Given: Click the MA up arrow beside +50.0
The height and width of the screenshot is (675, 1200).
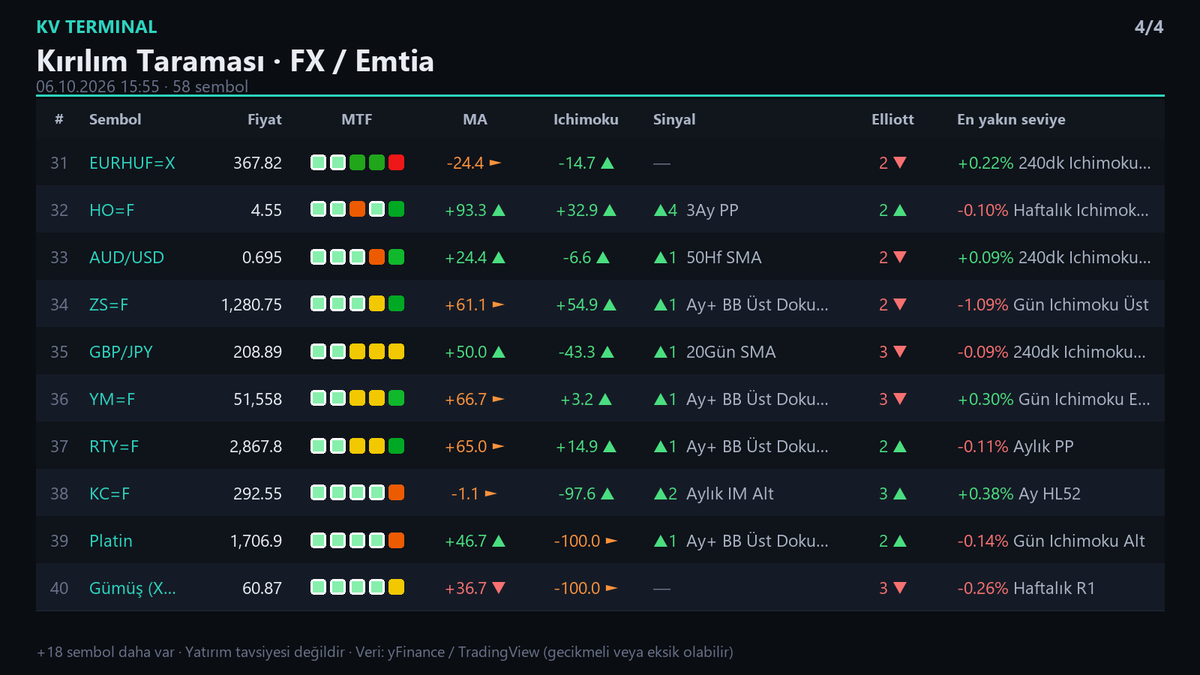Looking at the screenshot, I should [498, 352].
